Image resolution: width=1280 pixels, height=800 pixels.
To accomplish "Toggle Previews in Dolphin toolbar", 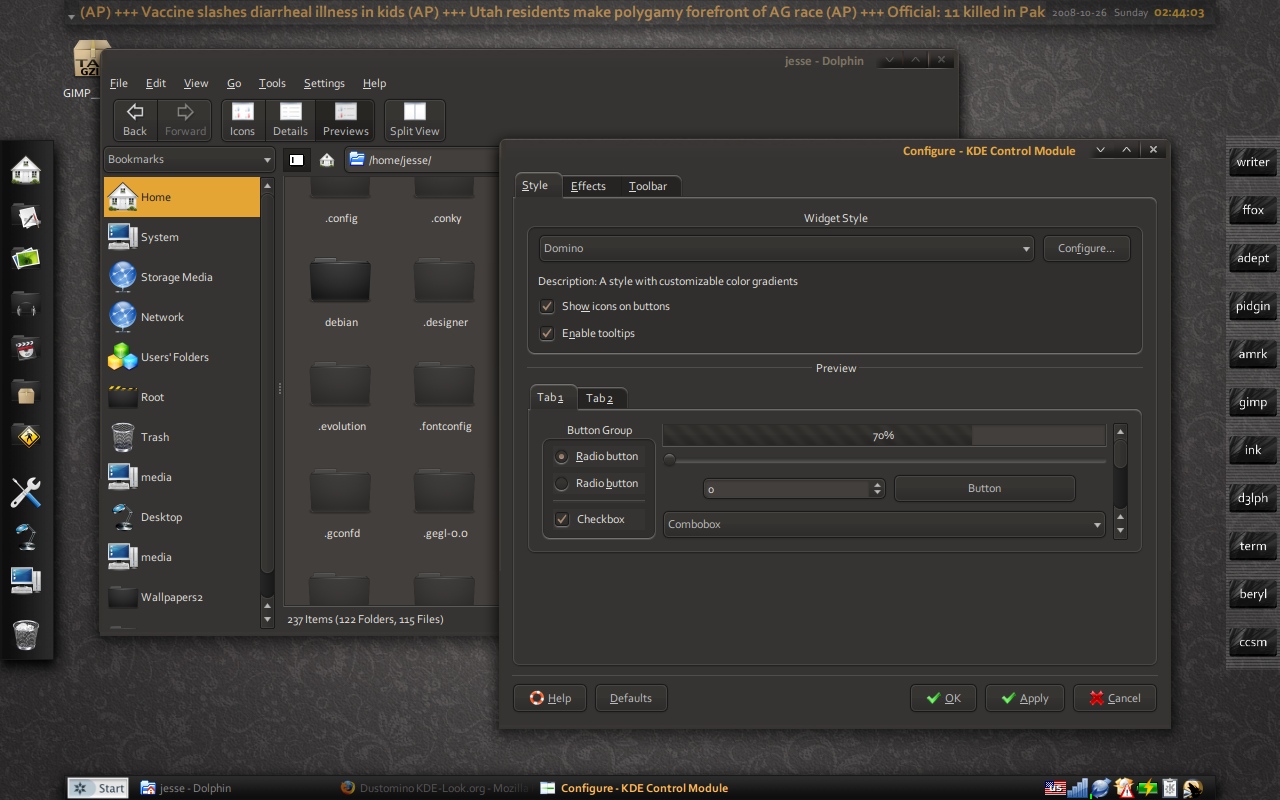I will point(346,120).
